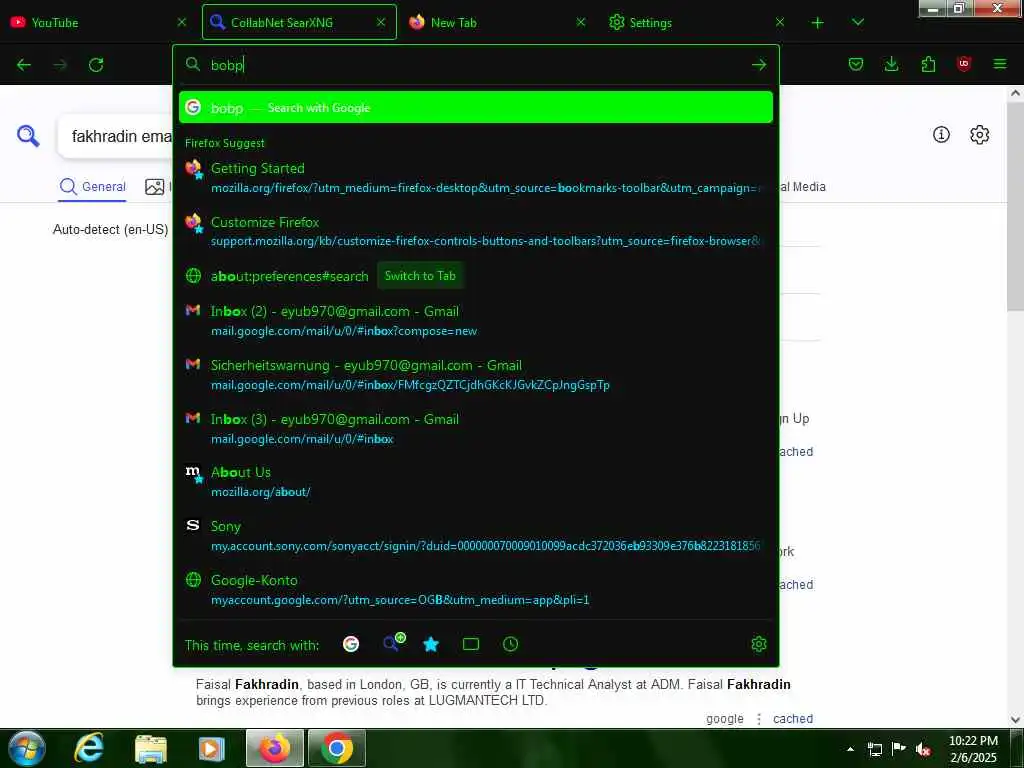Viewport: 1024px width, 768px height.
Task: Launch Internet Explorer from taskbar
Action: click(x=89, y=748)
